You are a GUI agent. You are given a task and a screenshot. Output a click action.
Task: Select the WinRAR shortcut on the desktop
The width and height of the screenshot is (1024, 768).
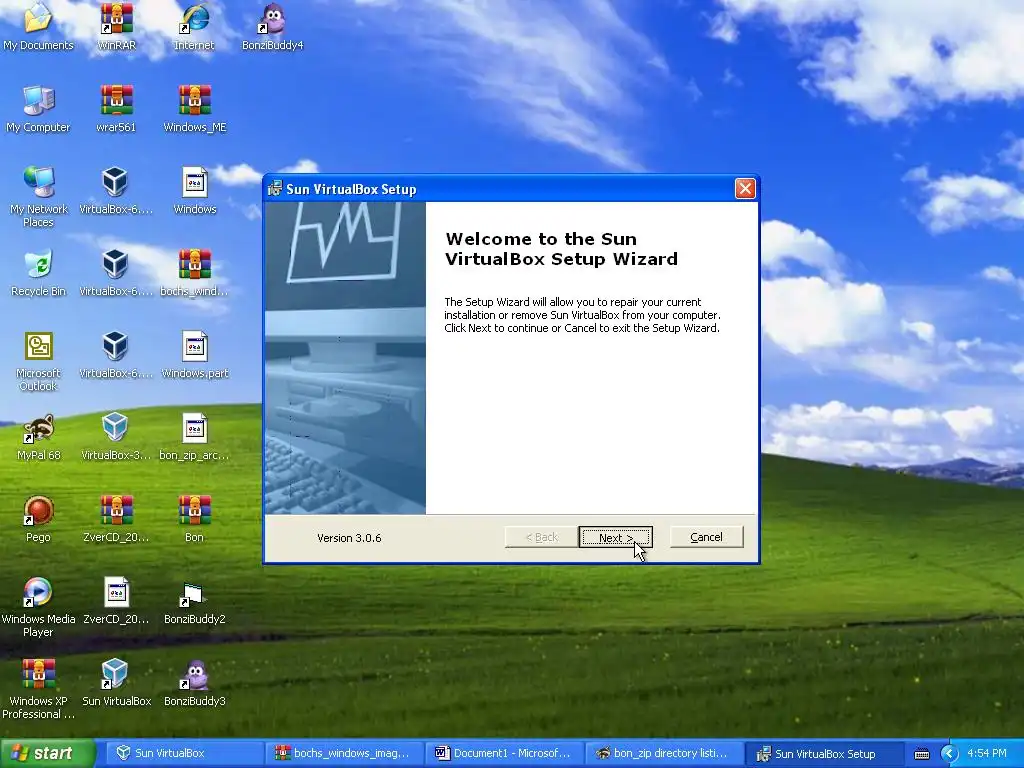coord(116,26)
